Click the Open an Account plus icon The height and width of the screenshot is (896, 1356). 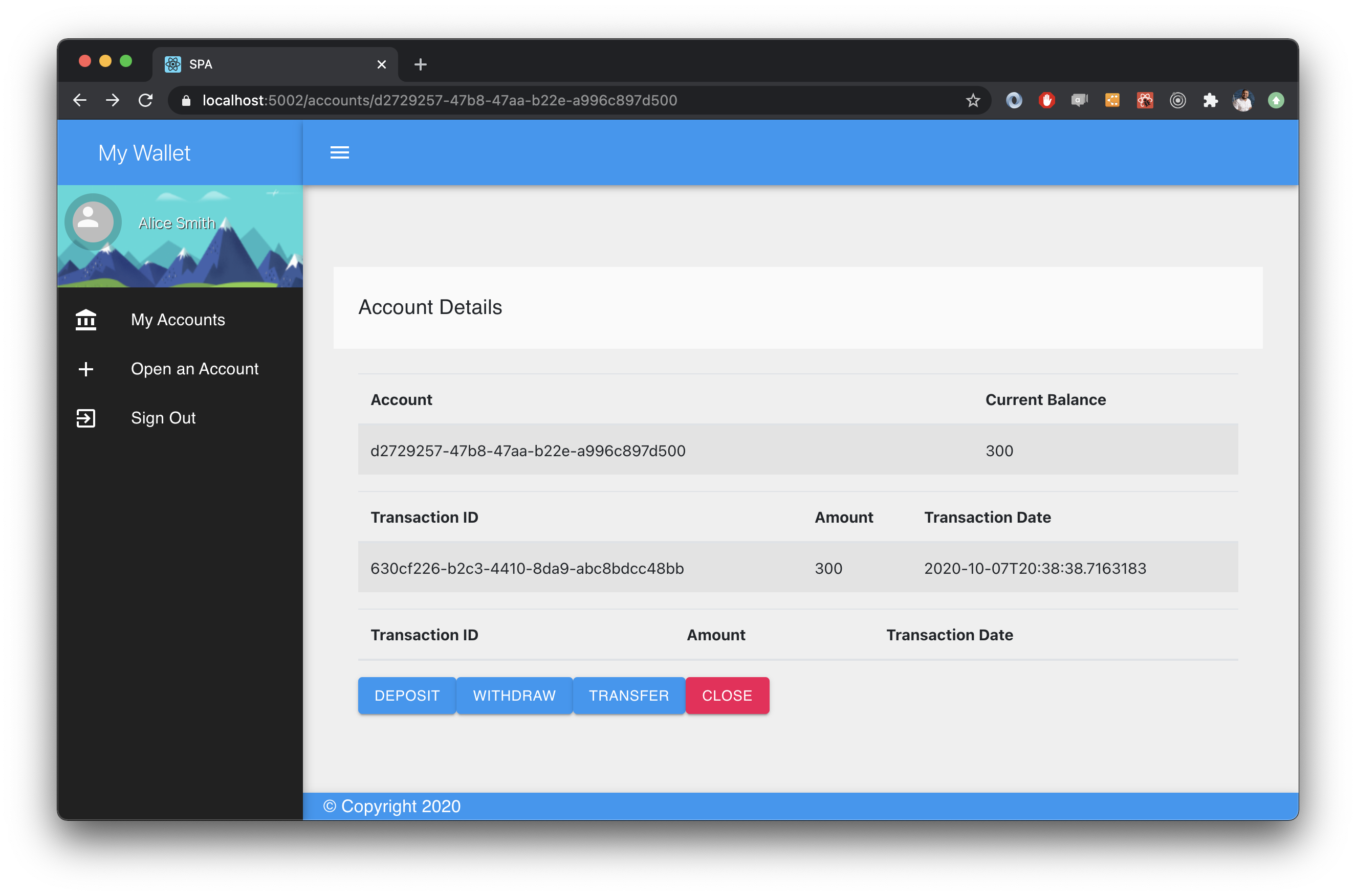(x=86, y=369)
